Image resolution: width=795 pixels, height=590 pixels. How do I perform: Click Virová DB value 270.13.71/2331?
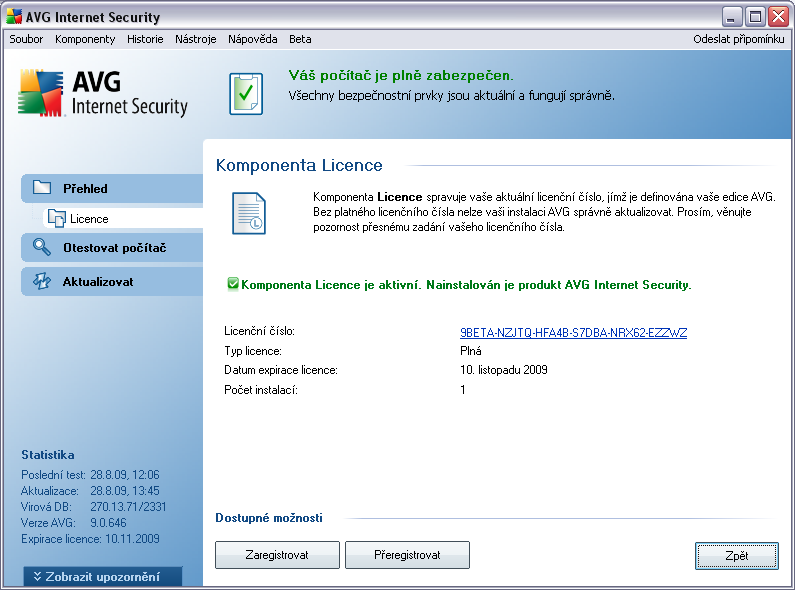(x=128, y=507)
